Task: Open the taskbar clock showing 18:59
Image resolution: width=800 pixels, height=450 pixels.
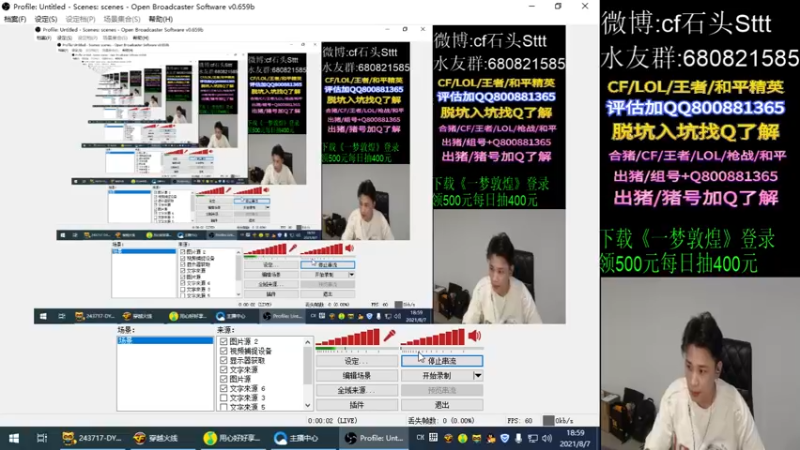Action: point(575,438)
